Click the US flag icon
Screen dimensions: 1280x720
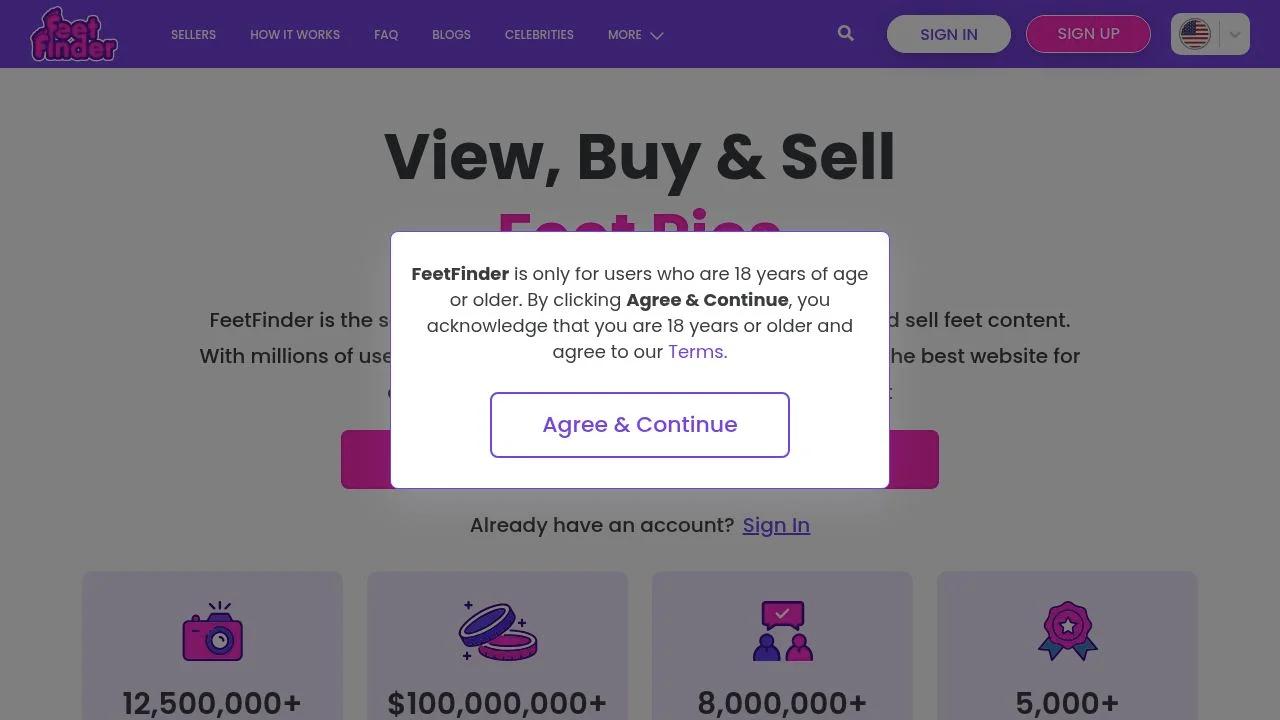(x=1194, y=33)
